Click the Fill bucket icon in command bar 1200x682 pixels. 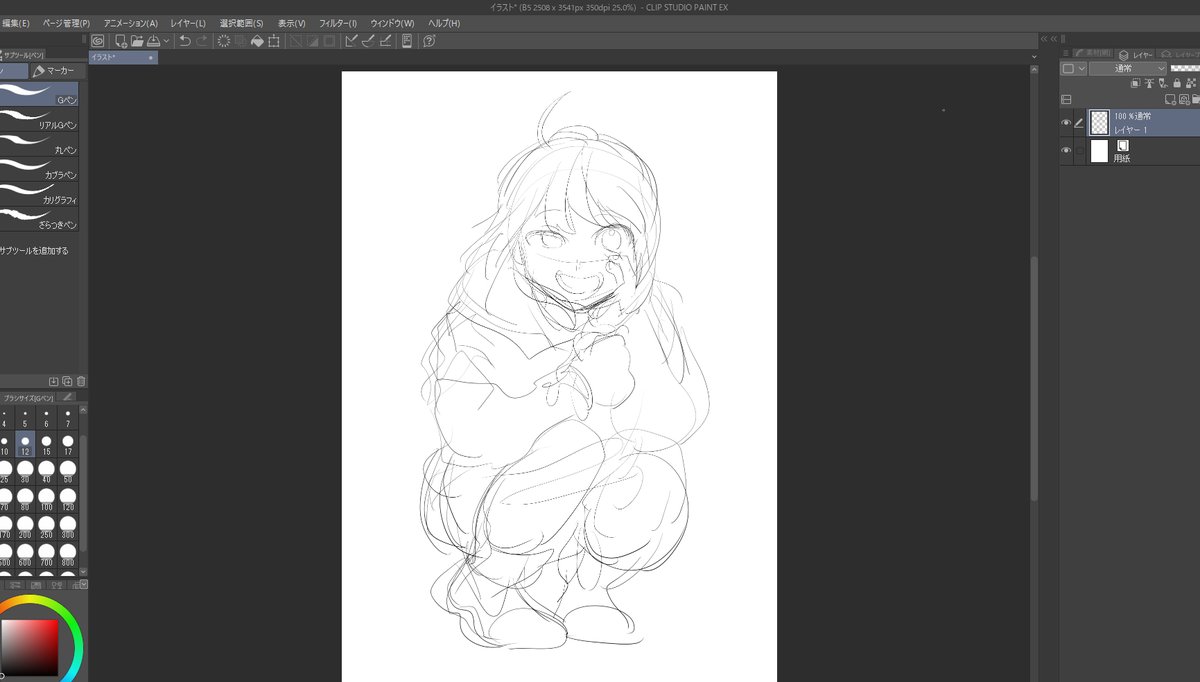click(257, 41)
